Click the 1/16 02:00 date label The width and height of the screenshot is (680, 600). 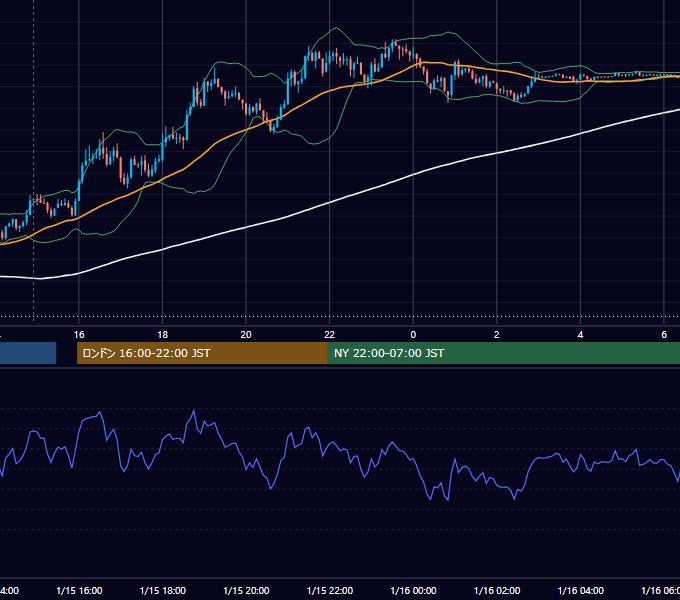click(x=497, y=591)
